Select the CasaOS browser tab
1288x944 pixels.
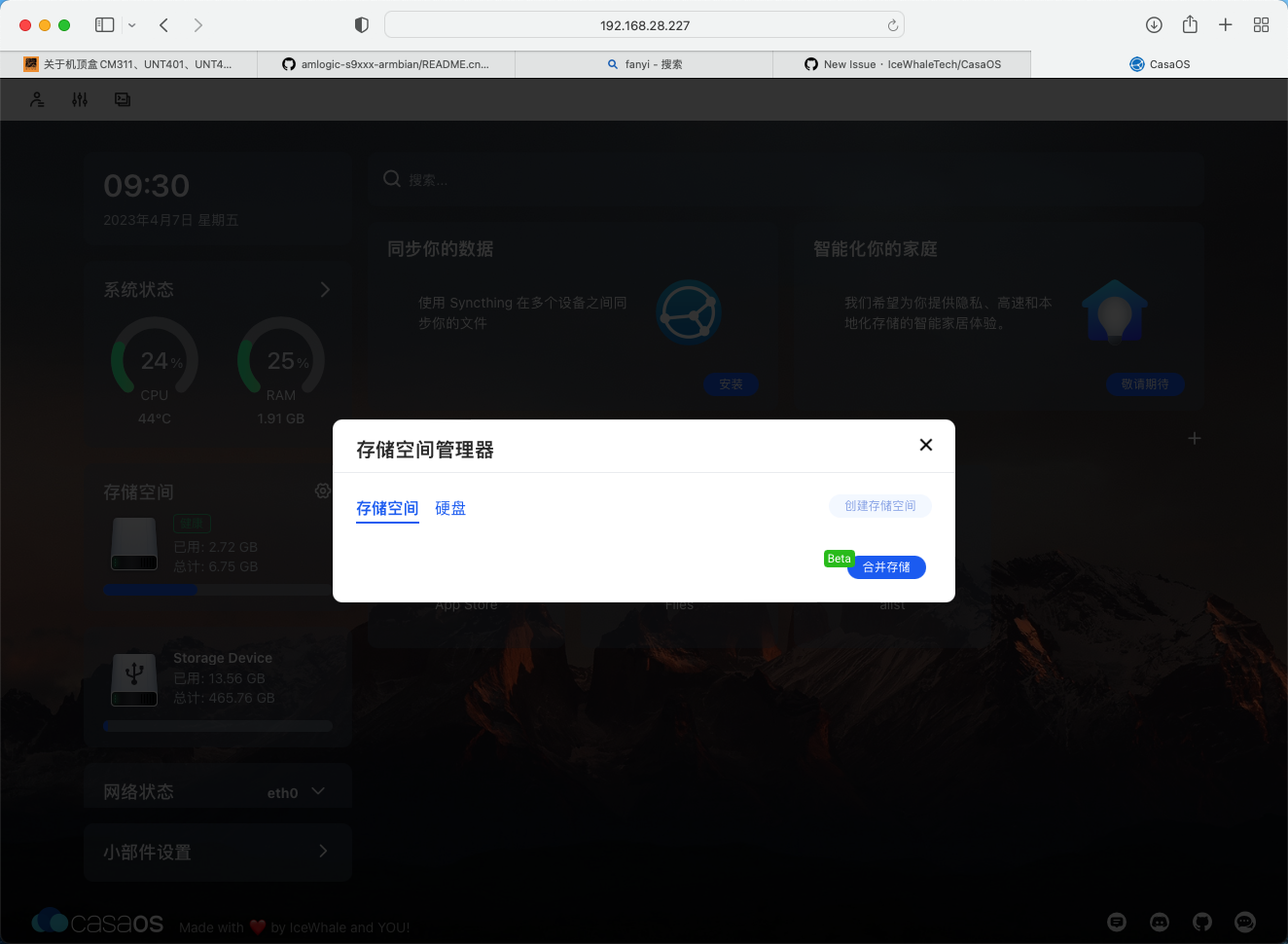coord(1160,64)
